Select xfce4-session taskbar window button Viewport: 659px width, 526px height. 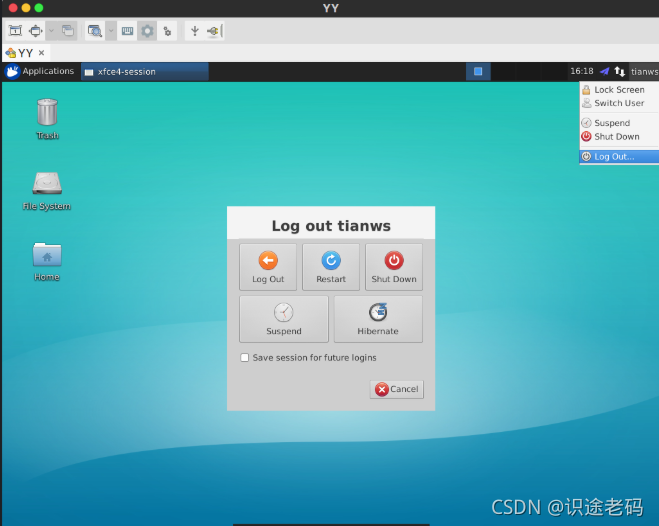[145, 72]
